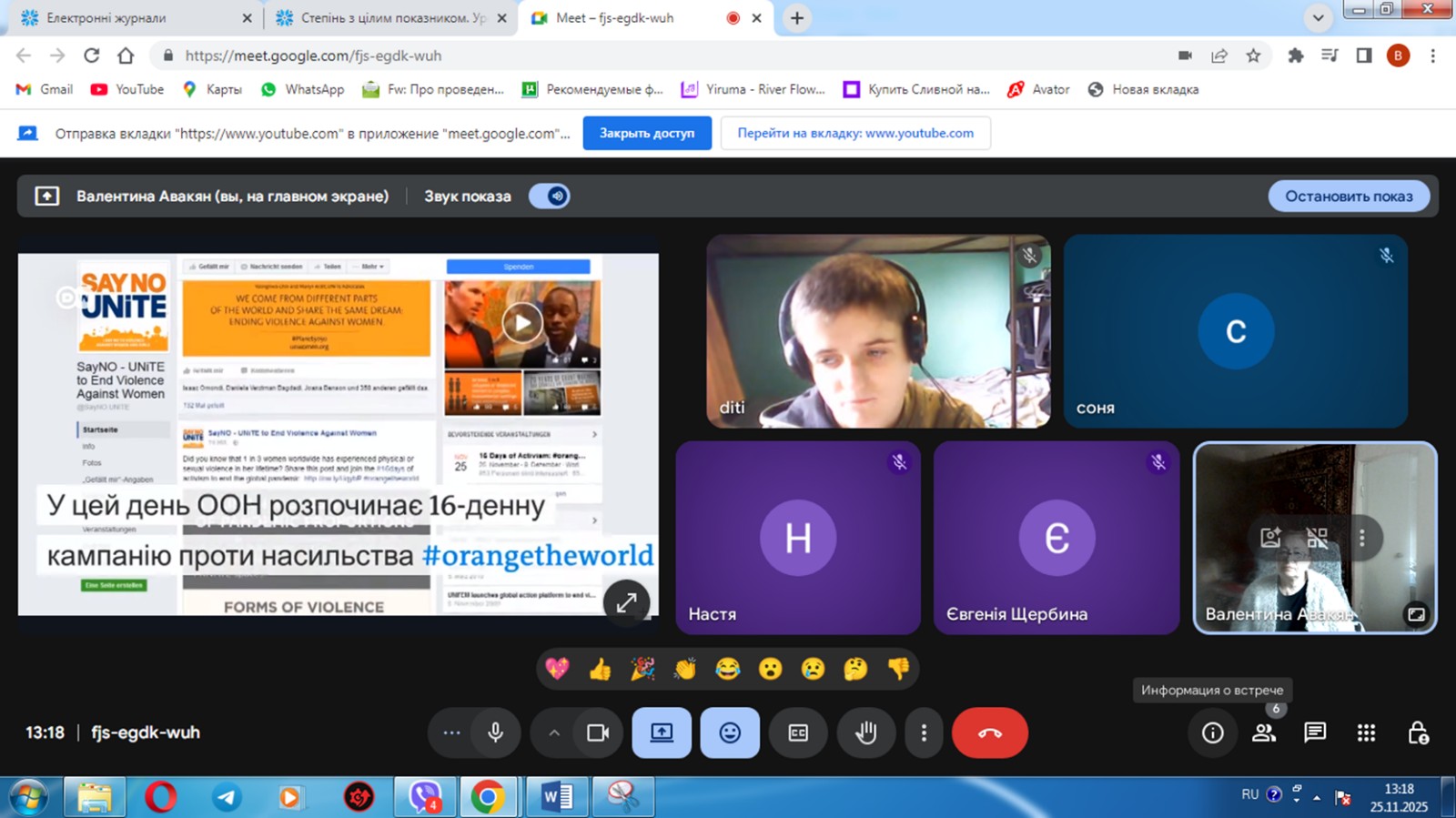Open meeting info details
Screen dimensions: 1456x818
tap(1212, 732)
